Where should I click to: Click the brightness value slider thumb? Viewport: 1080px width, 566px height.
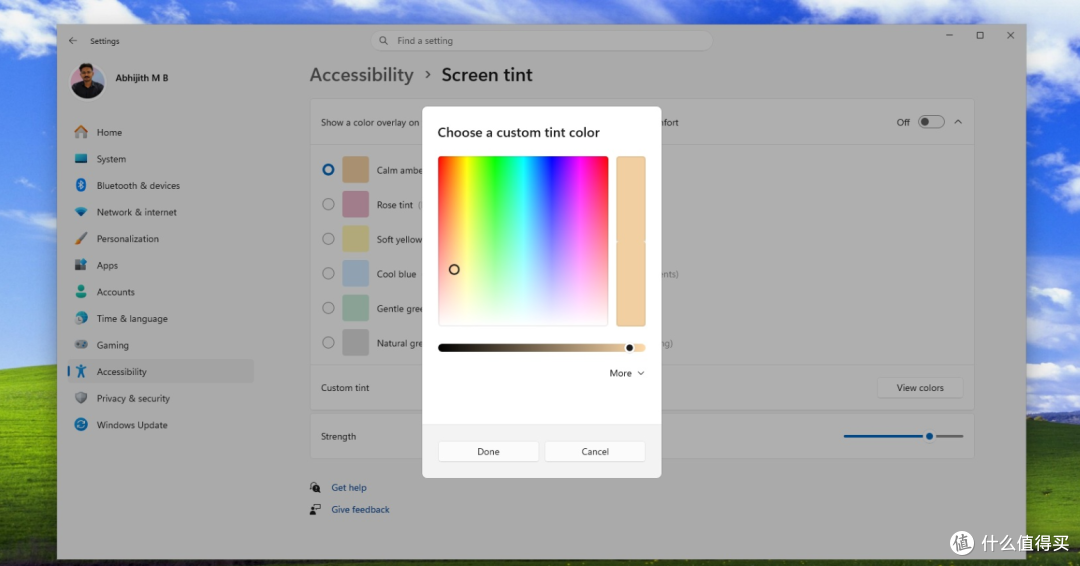click(x=629, y=348)
